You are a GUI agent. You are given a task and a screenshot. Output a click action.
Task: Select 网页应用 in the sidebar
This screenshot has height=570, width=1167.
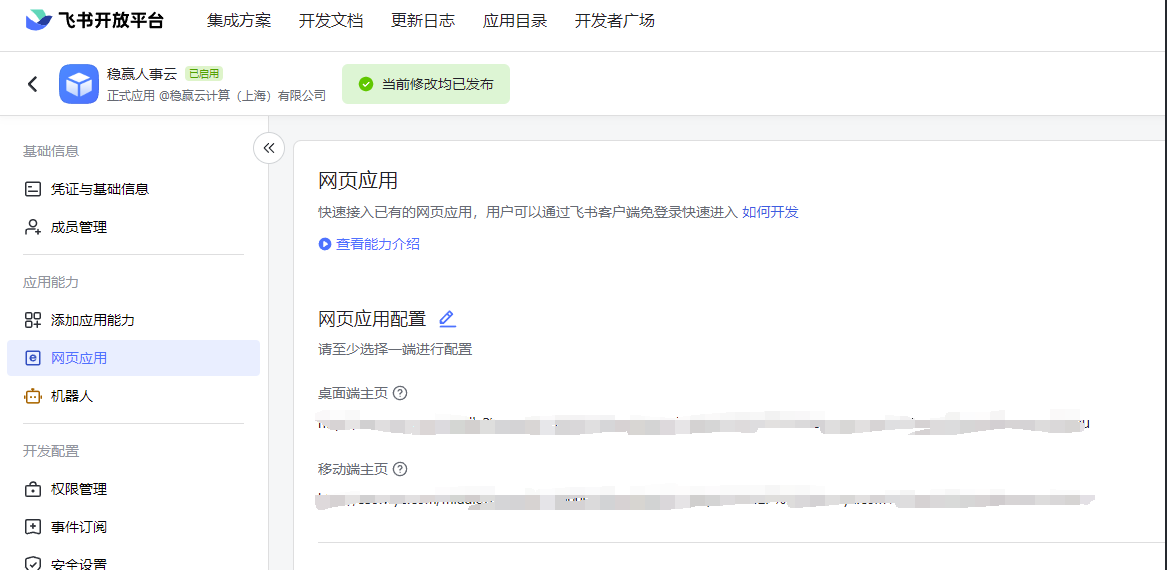(133, 358)
